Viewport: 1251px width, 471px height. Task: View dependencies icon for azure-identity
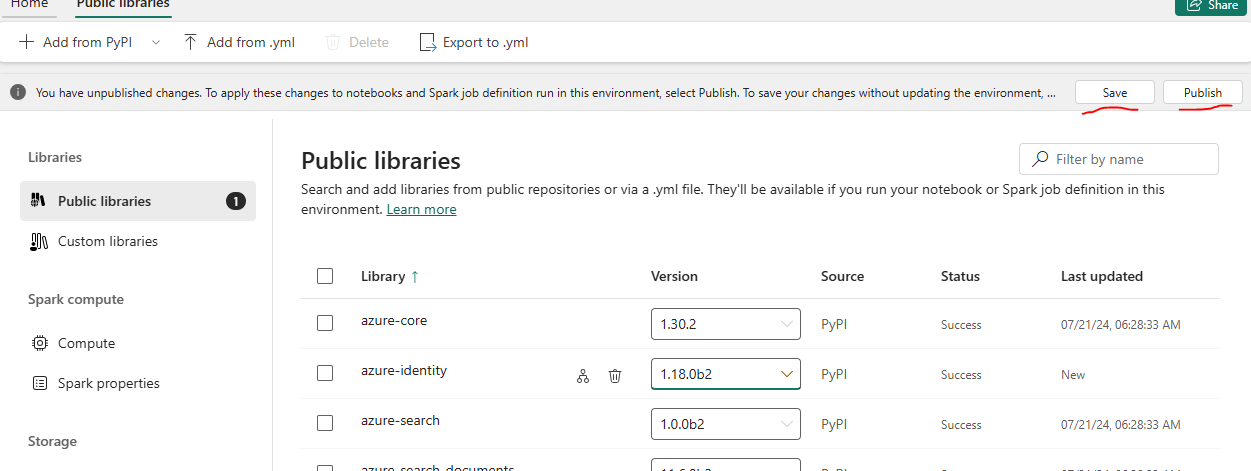[583, 376]
